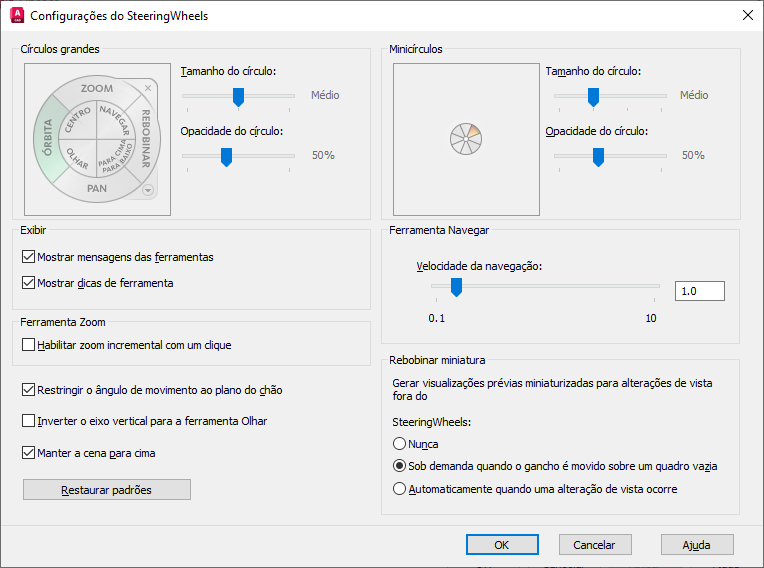Click the Cancelar button
The height and width of the screenshot is (568, 764).
coord(595,545)
